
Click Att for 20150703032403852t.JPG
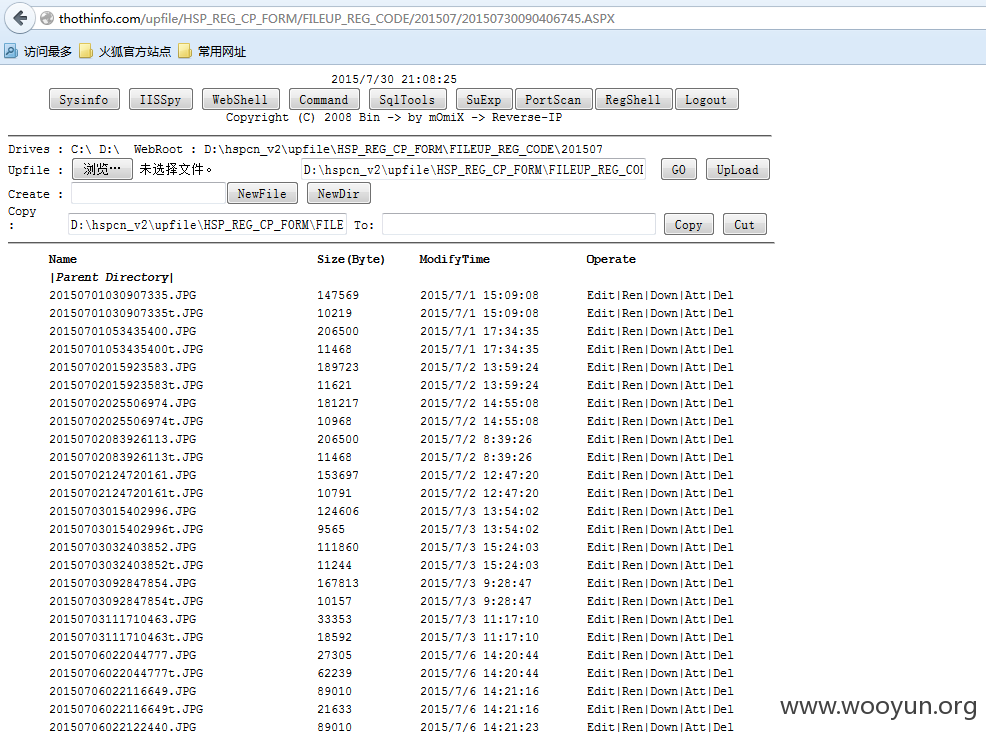pyautogui.click(x=695, y=565)
